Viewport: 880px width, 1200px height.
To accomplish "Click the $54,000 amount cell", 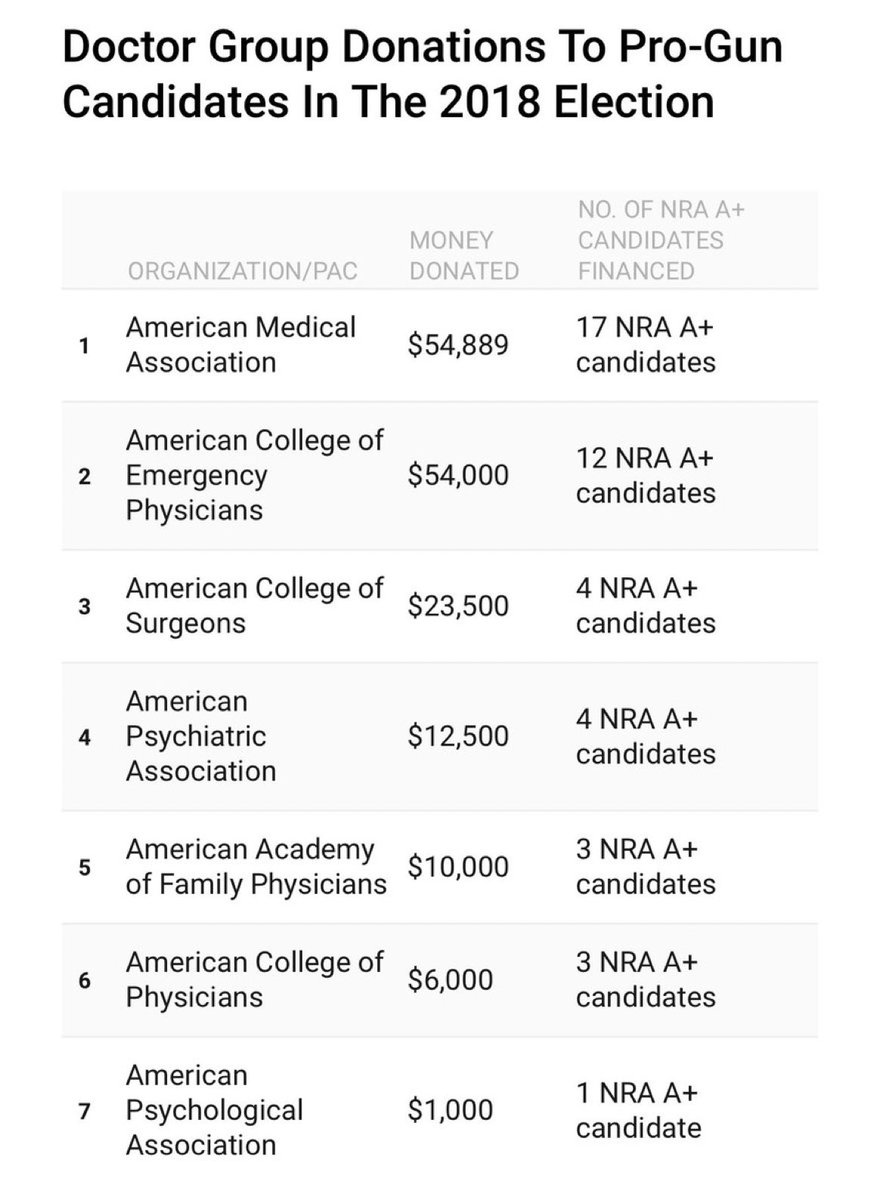I will (458, 476).
